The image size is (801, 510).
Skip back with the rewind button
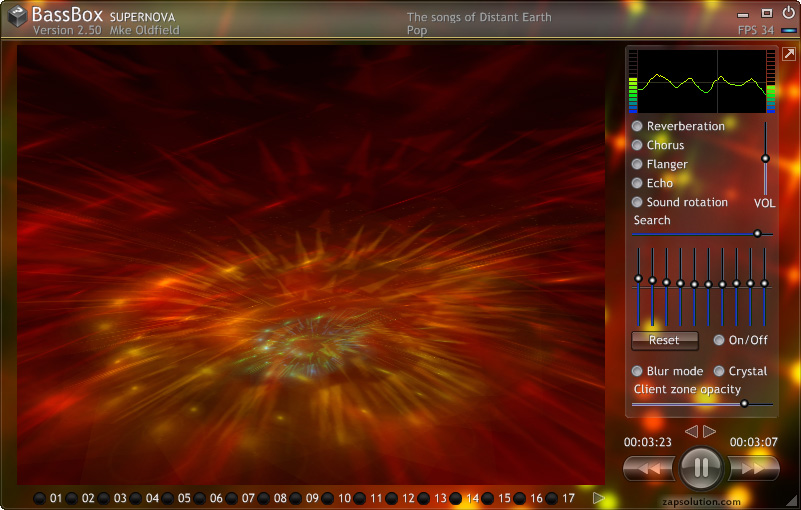[650, 468]
